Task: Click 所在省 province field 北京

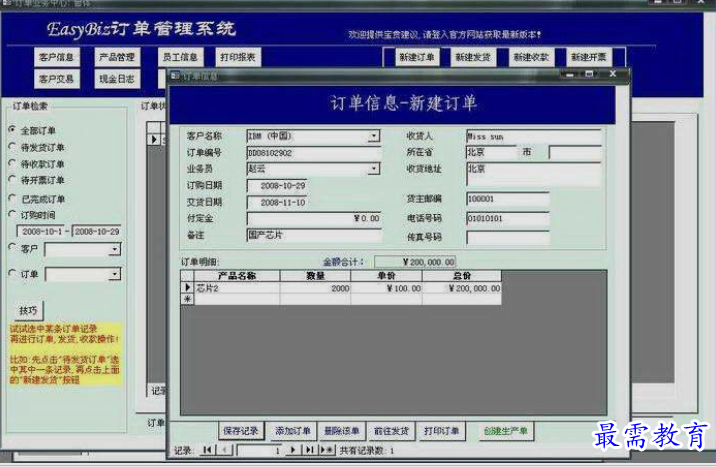Action: (x=492, y=152)
